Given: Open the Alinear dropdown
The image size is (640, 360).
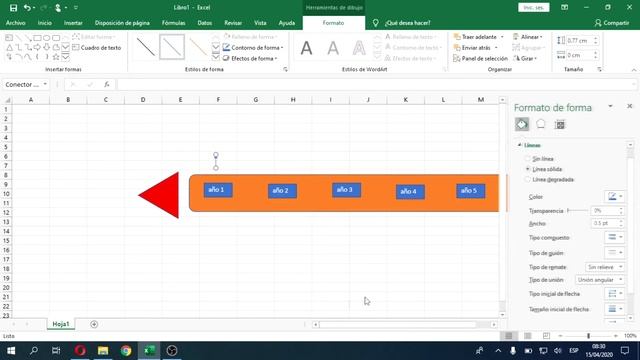Looking at the screenshot, I should point(528,37).
